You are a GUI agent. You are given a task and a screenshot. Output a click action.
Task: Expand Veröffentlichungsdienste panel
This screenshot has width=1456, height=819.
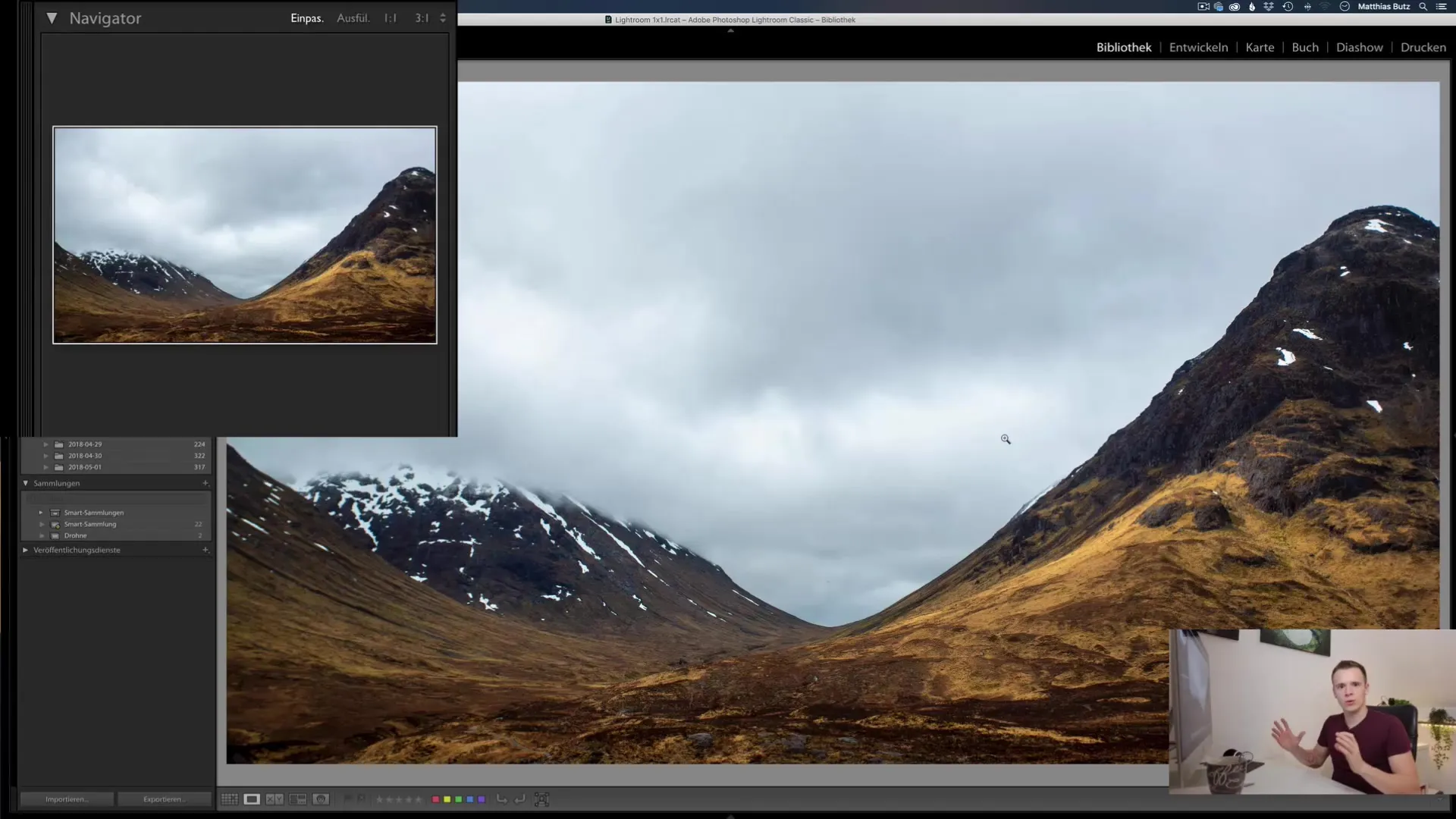click(x=26, y=550)
